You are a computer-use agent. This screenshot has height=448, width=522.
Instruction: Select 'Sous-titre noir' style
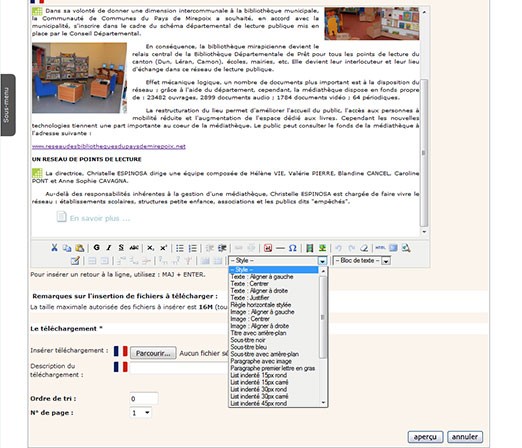tap(248, 340)
